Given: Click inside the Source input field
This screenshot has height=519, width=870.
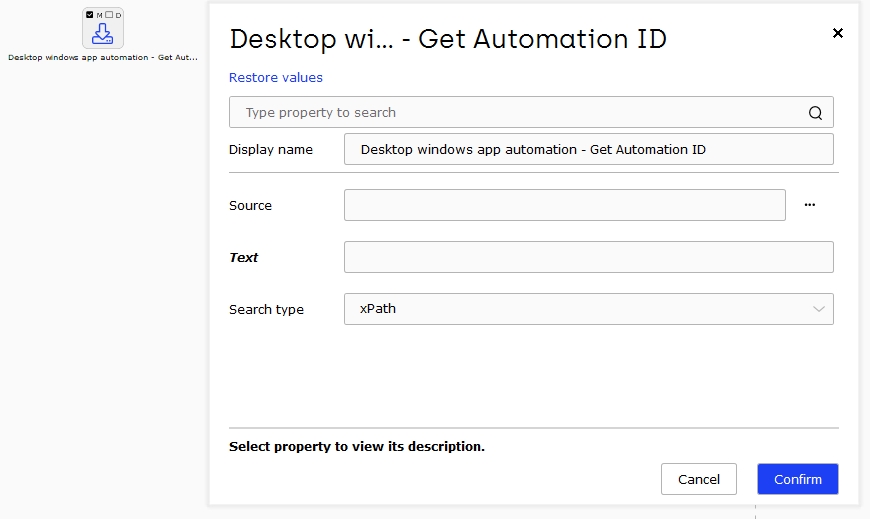Looking at the screenshot, I should [x=565, y=205].
